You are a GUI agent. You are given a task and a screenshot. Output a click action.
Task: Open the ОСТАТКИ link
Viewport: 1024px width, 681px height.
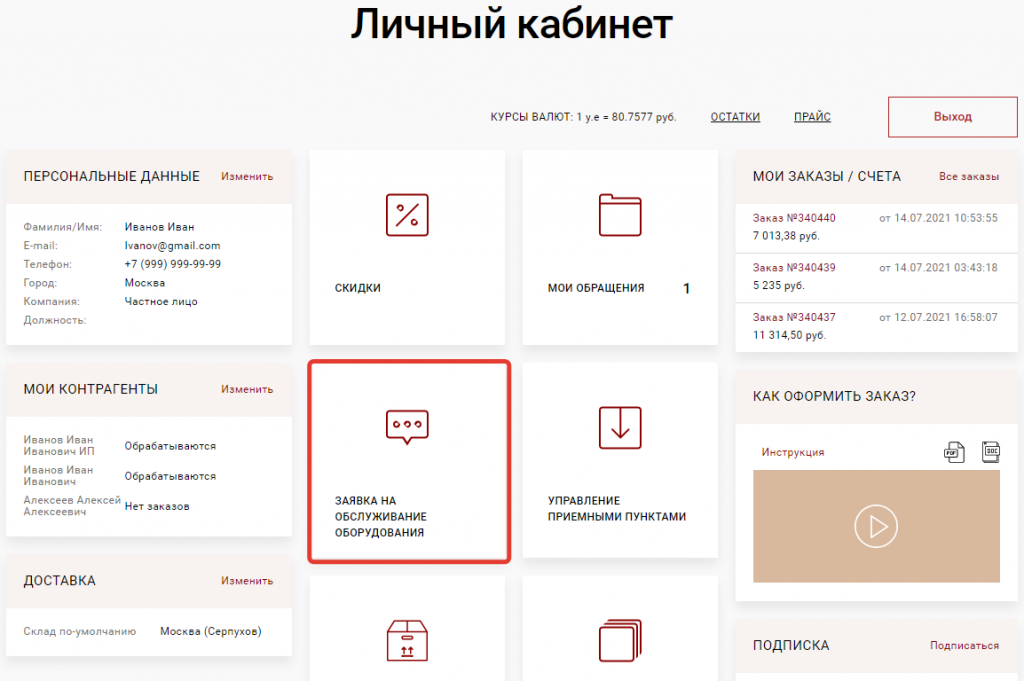tap(735, 117)
